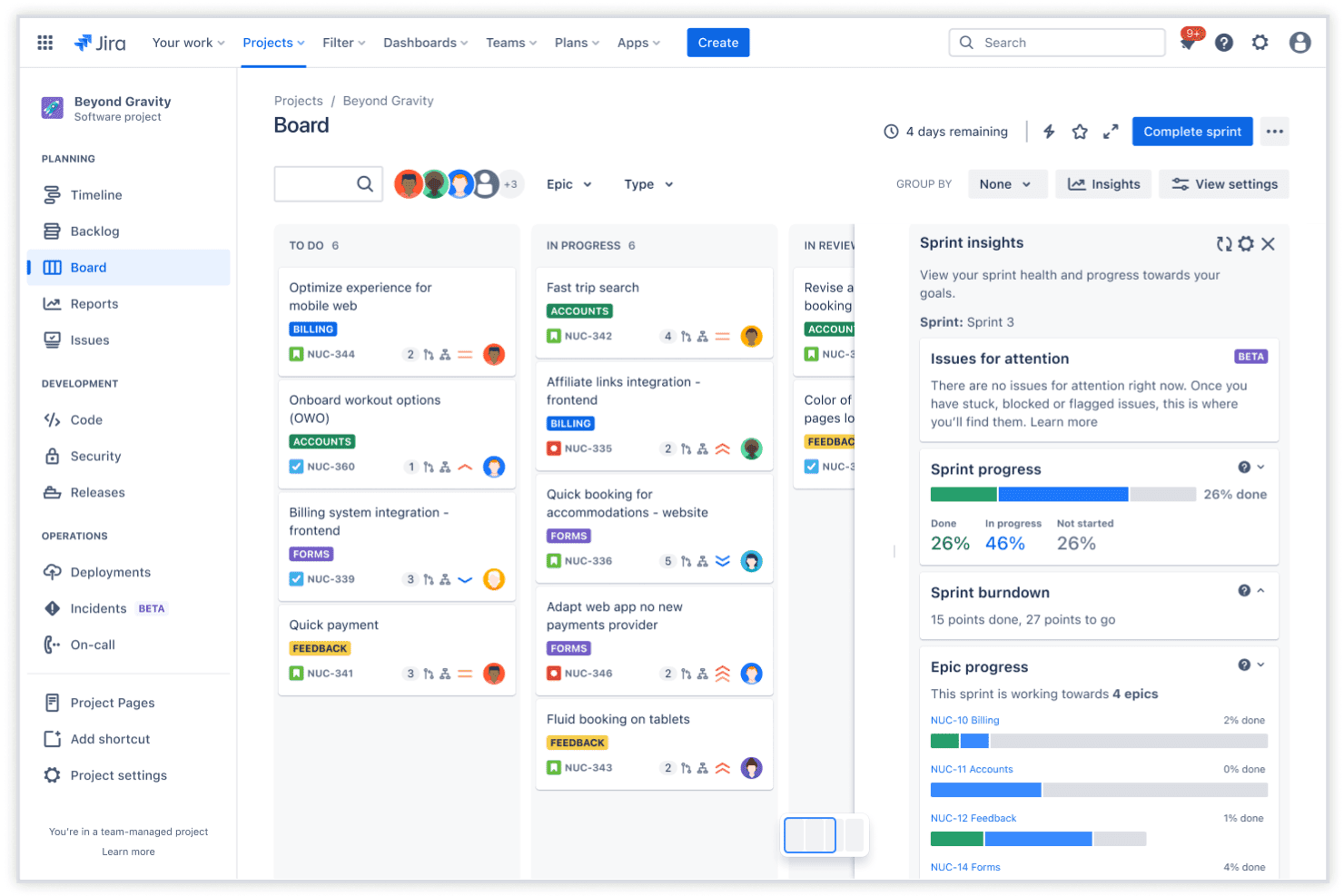Go to Backlog in the sidebar

click(128, 231)
